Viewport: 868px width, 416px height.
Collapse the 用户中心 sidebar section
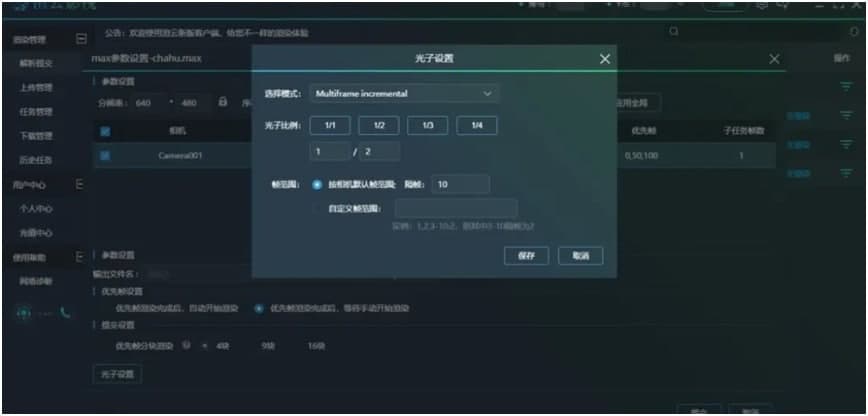tap(80, 184)
